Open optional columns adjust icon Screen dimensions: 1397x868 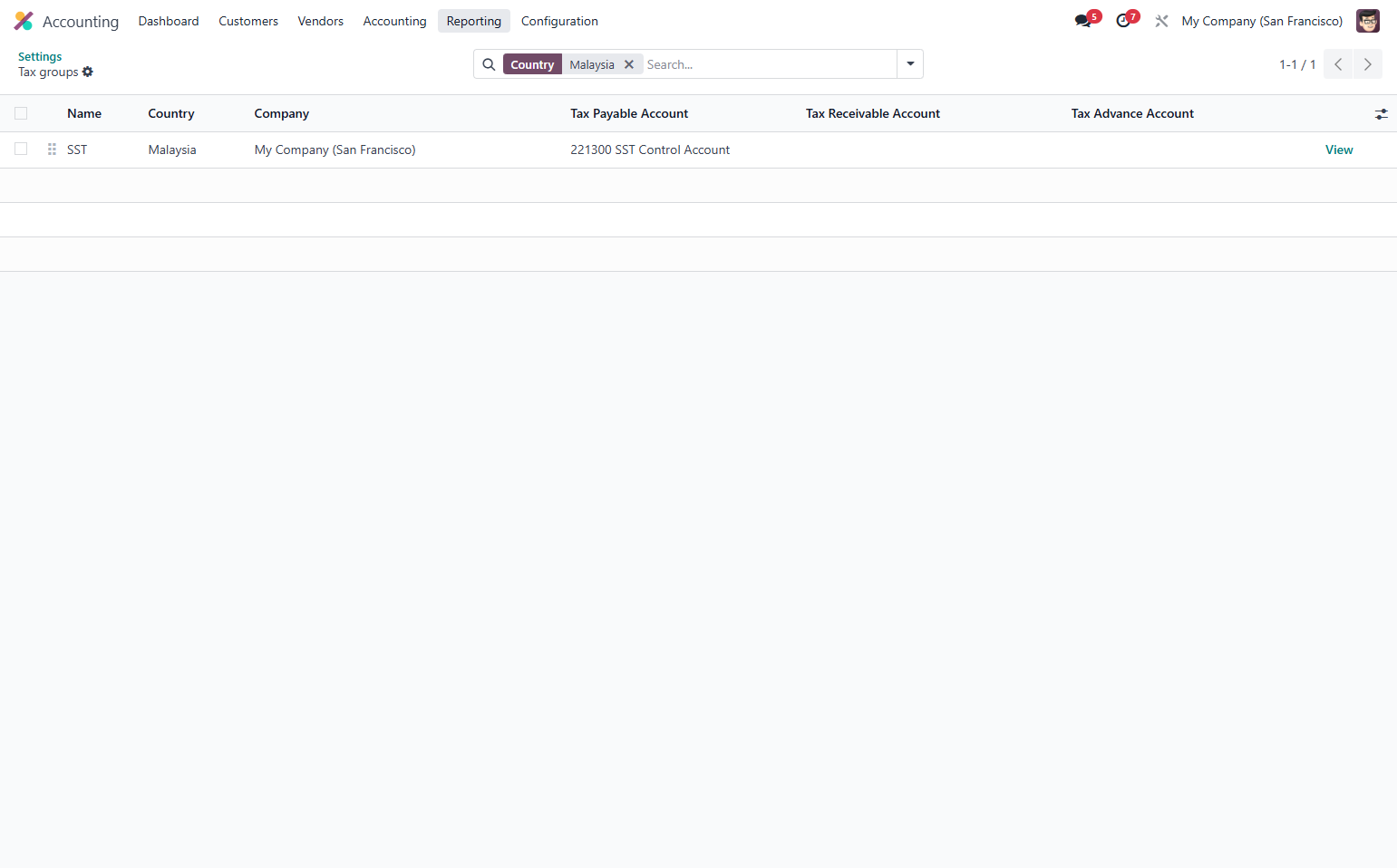[1381, 114]
